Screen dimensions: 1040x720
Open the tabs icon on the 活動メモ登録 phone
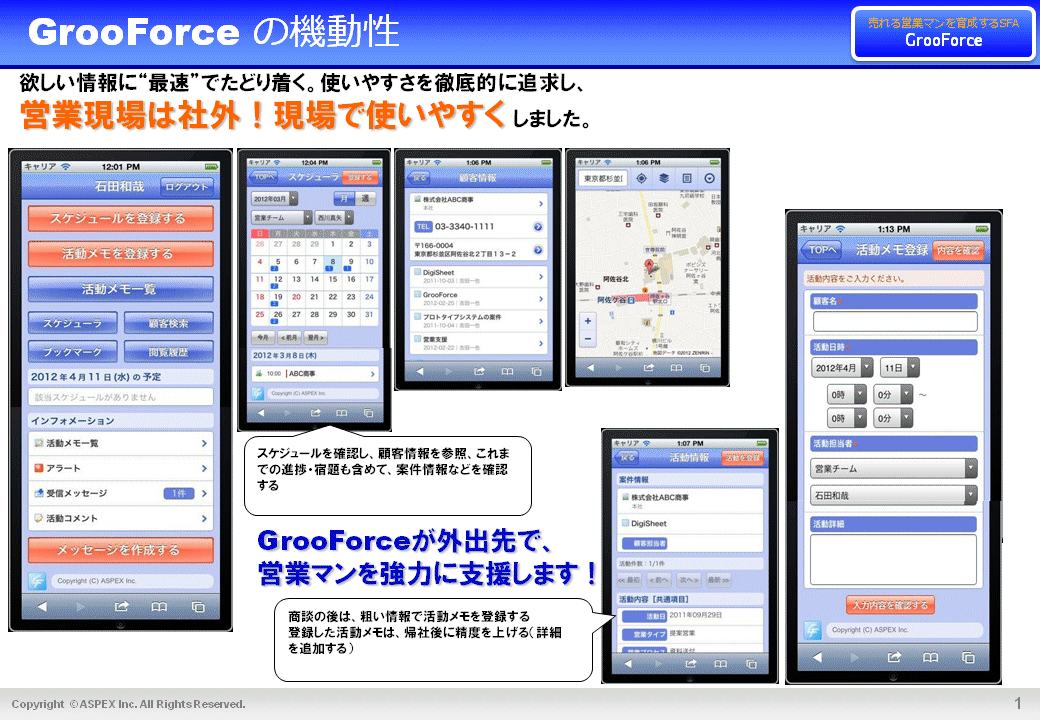point(968,657)
